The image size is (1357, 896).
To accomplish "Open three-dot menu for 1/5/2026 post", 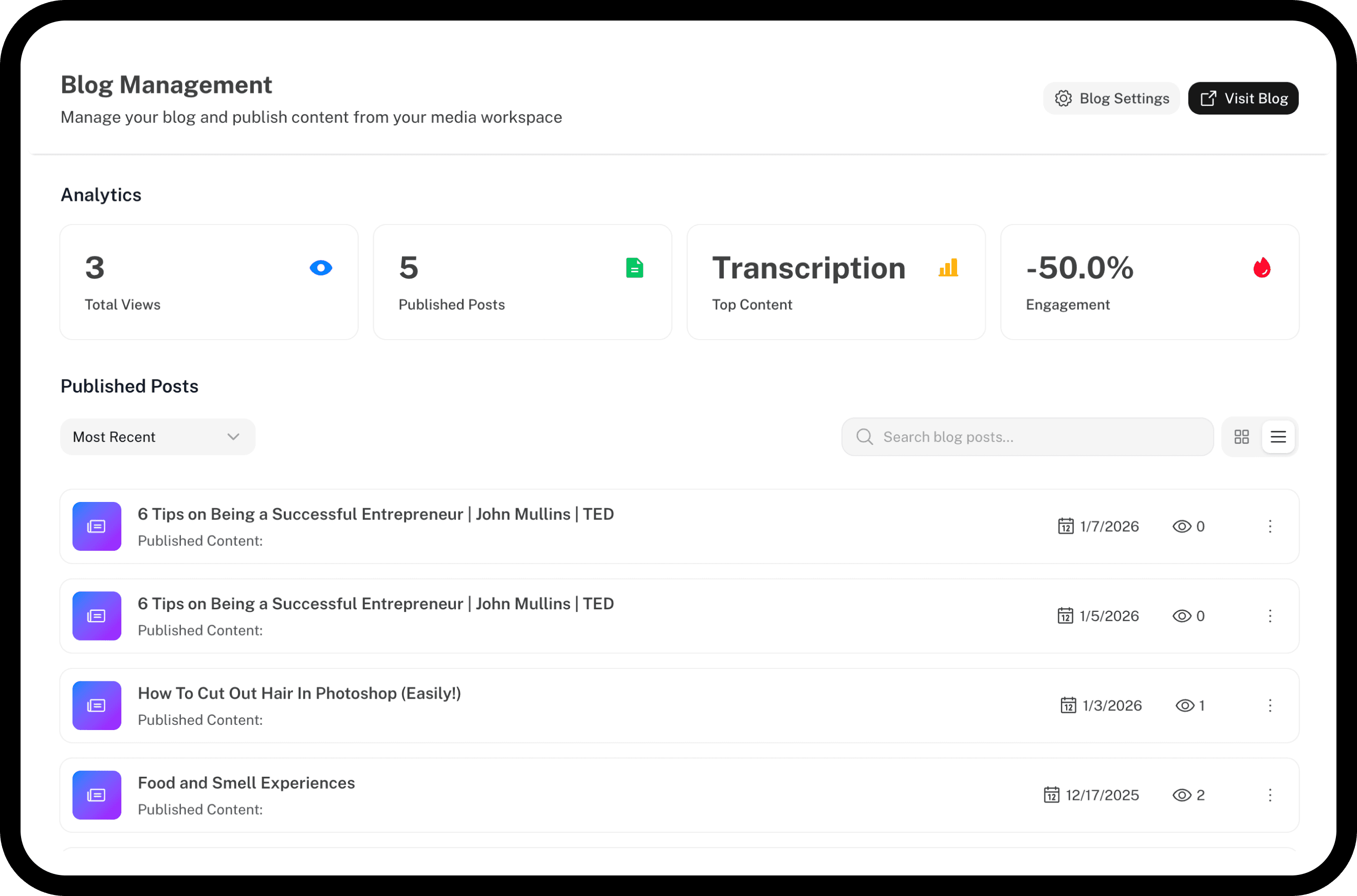I will coord(1270,616).
